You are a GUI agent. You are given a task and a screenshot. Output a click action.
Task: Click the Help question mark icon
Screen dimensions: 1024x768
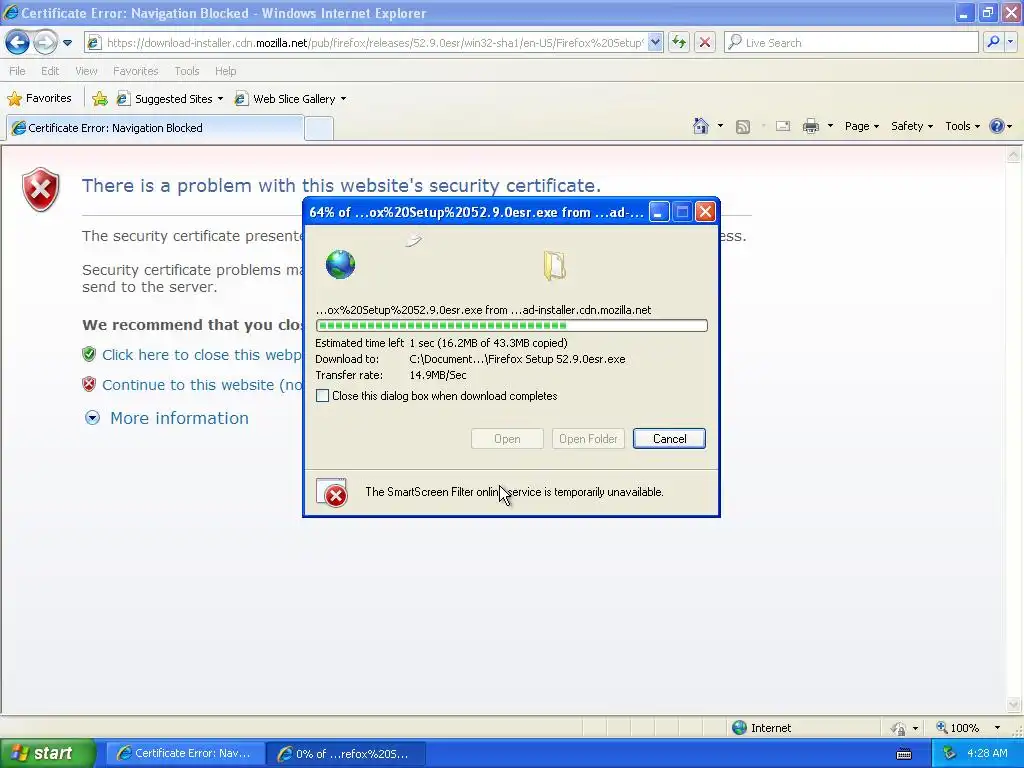997,126
